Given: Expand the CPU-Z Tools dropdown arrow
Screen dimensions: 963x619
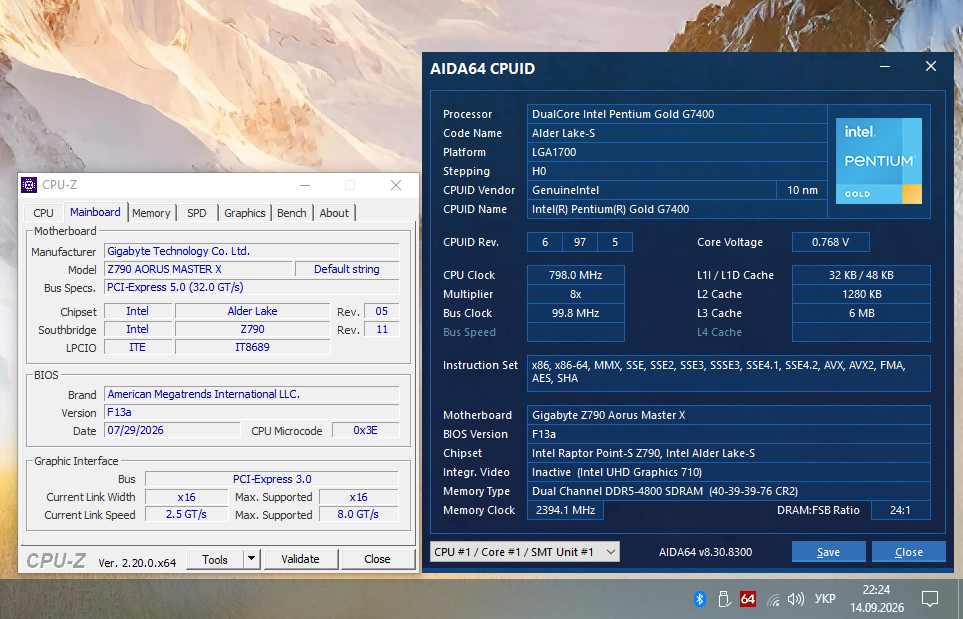Looking at the screenshot, I should click(251, 559).
